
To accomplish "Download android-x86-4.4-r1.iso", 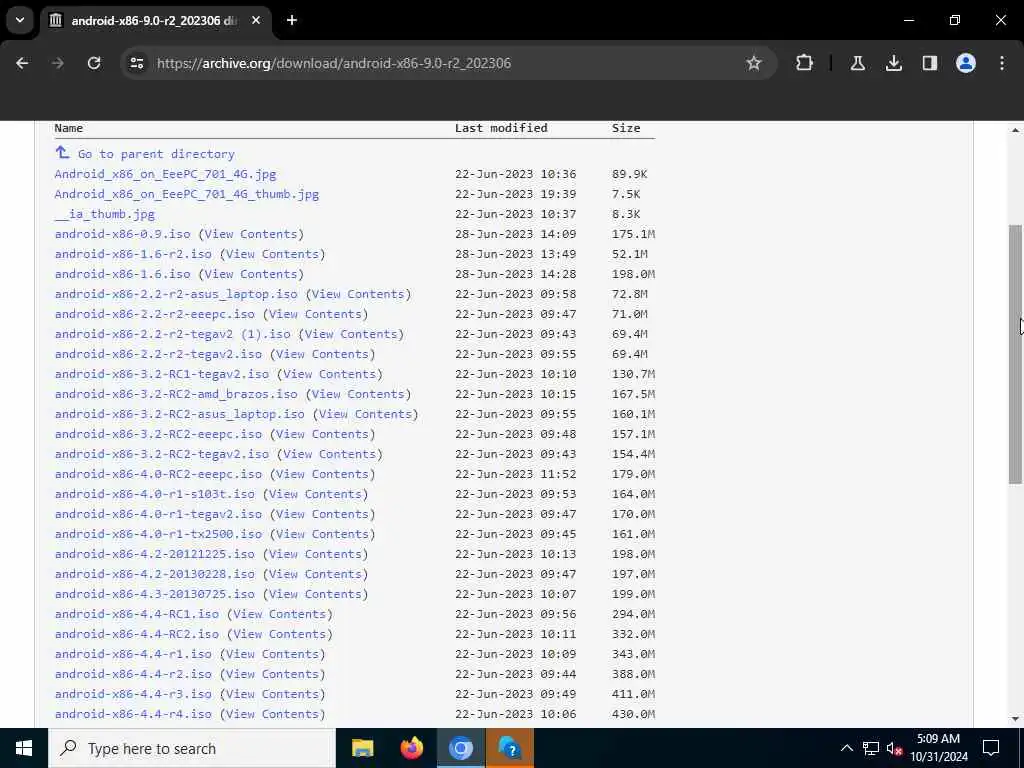I will coord(133,654).
